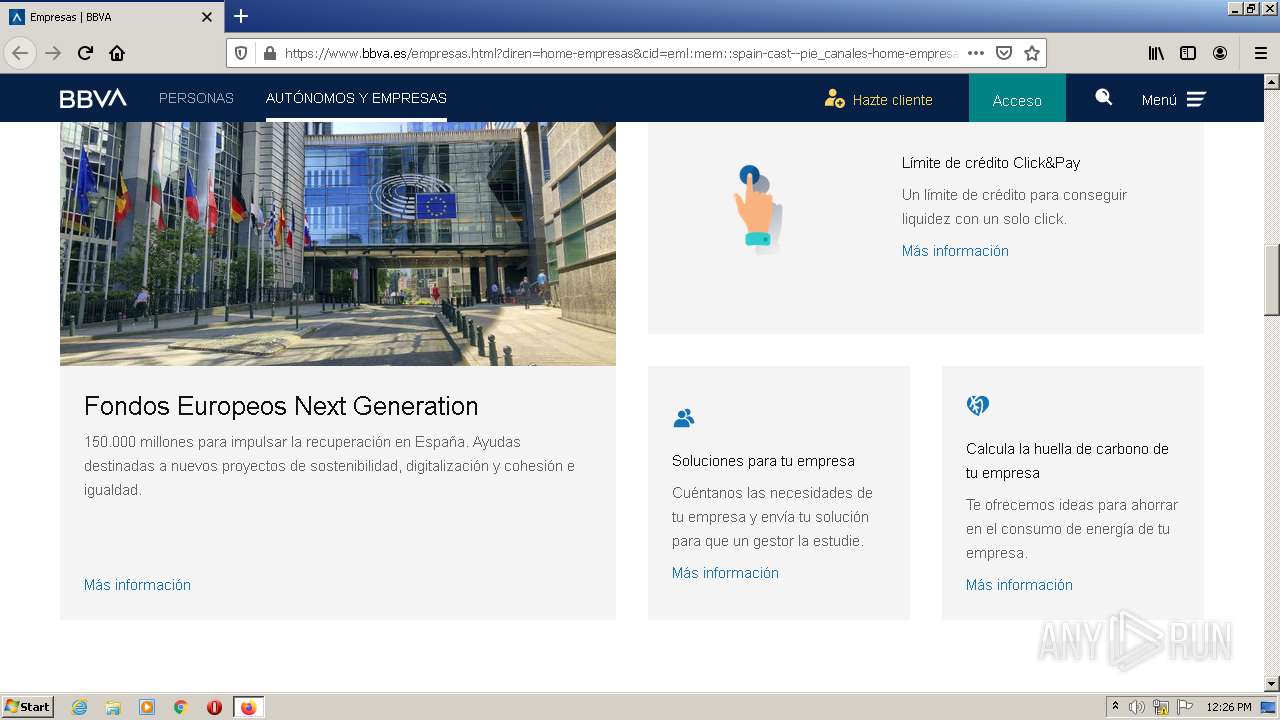Viewport: 1280px width, 720px height.
Task: Open the tracking protection shield icon
Action: pos(241,53)
